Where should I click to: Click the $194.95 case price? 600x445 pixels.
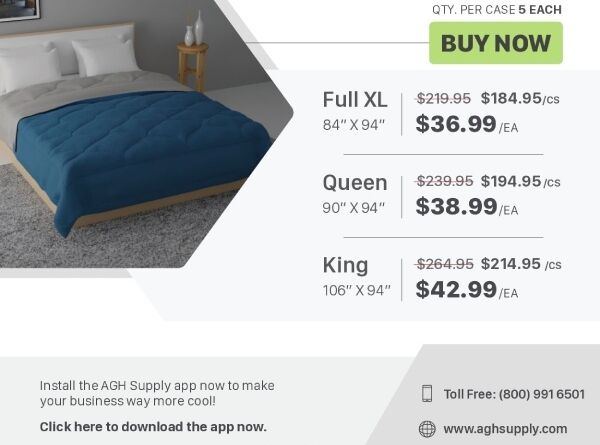click(x=511, y=181)
